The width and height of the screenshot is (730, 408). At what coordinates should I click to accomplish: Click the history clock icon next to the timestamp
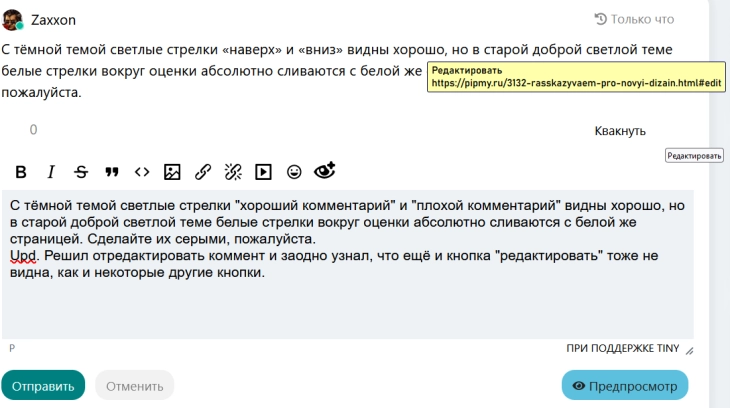click(601, 19)
